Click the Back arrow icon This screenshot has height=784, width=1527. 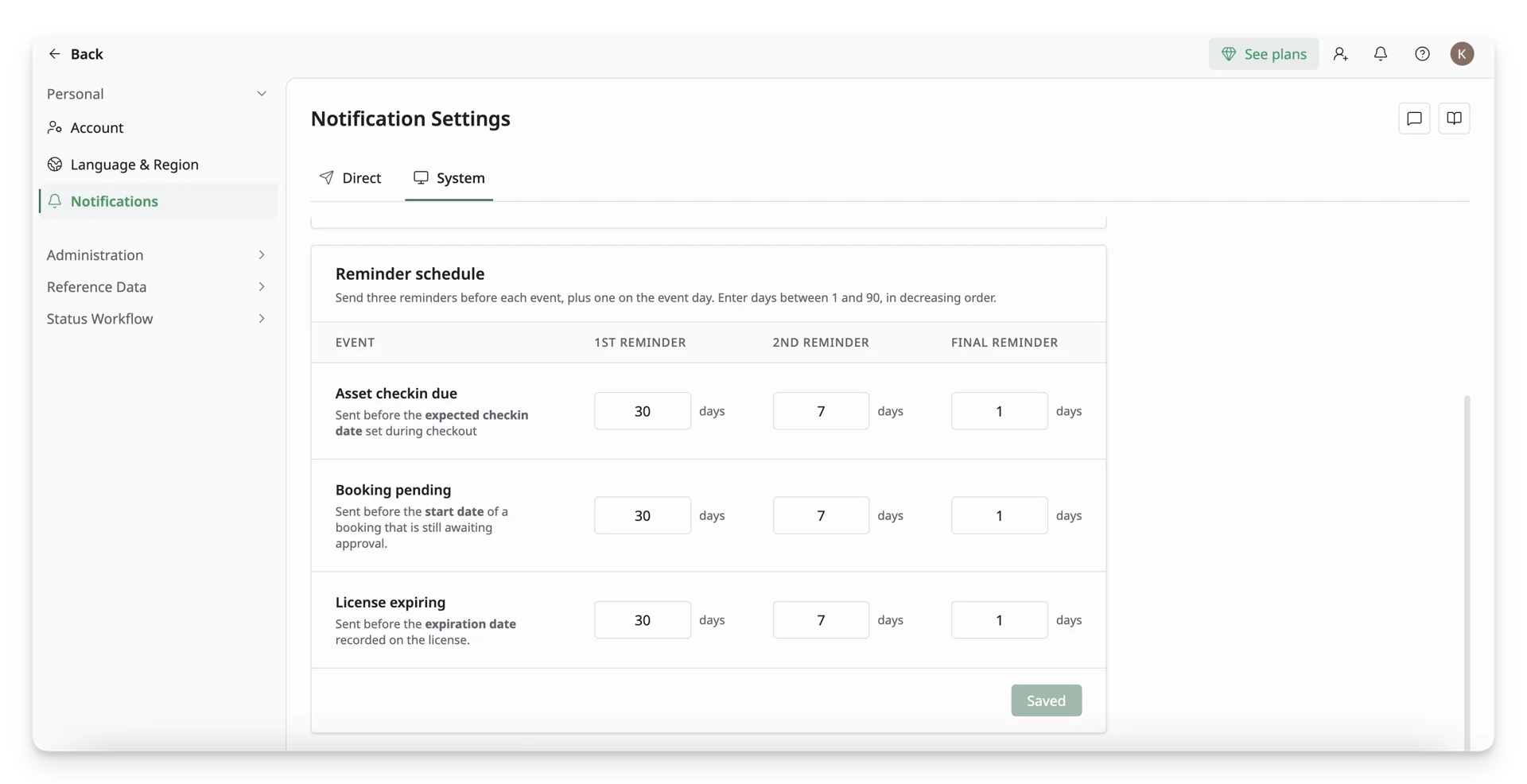click(x=54, y=54)
